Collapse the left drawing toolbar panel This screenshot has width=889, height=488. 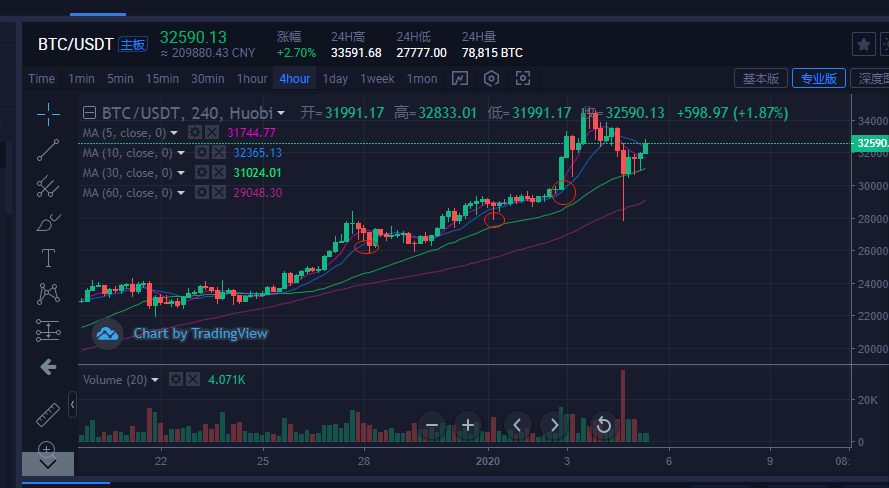tap(72, 405)
